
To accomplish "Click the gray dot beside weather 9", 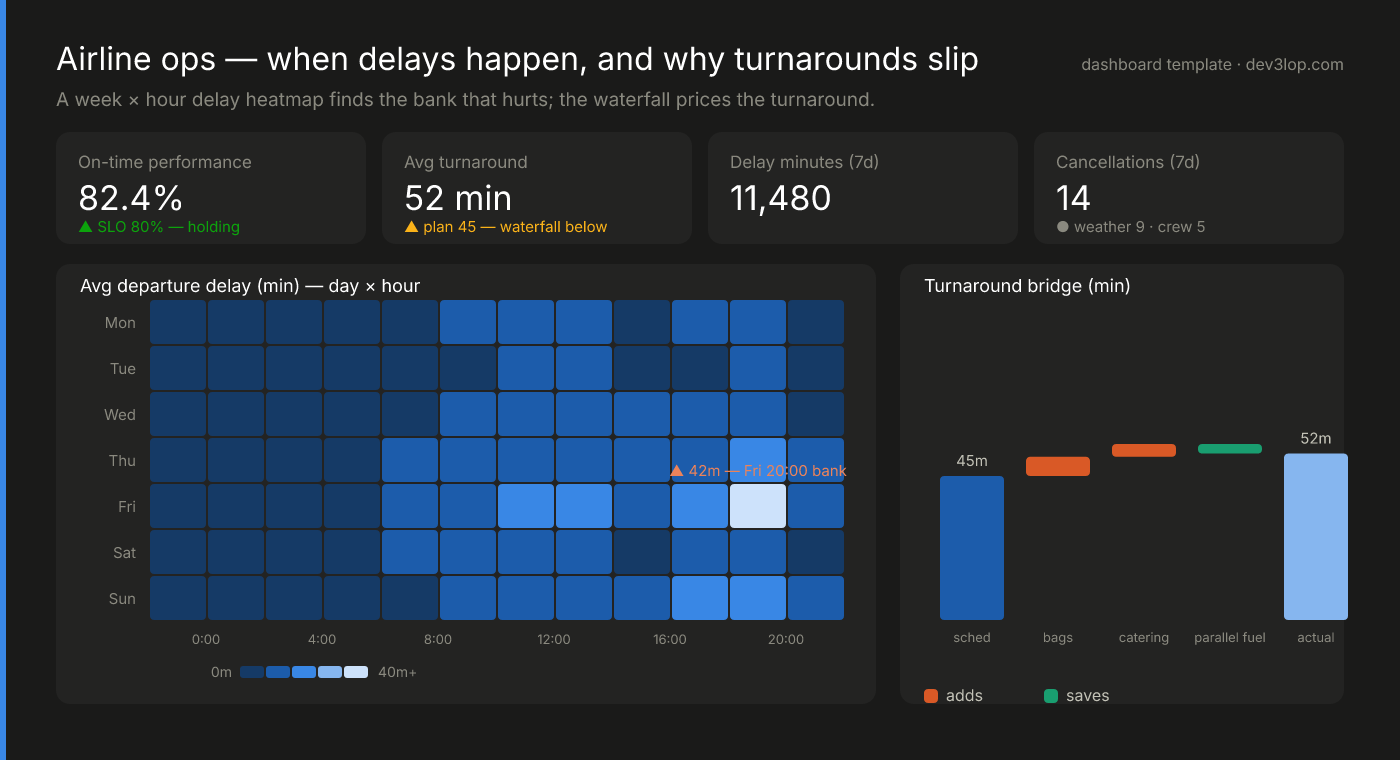I will [x=1063, y=227].
